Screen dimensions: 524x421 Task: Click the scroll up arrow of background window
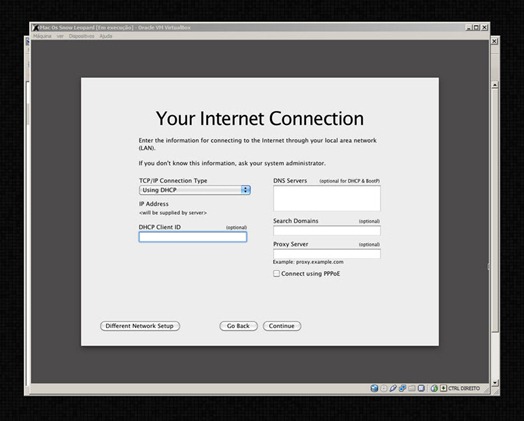point(495,85)
